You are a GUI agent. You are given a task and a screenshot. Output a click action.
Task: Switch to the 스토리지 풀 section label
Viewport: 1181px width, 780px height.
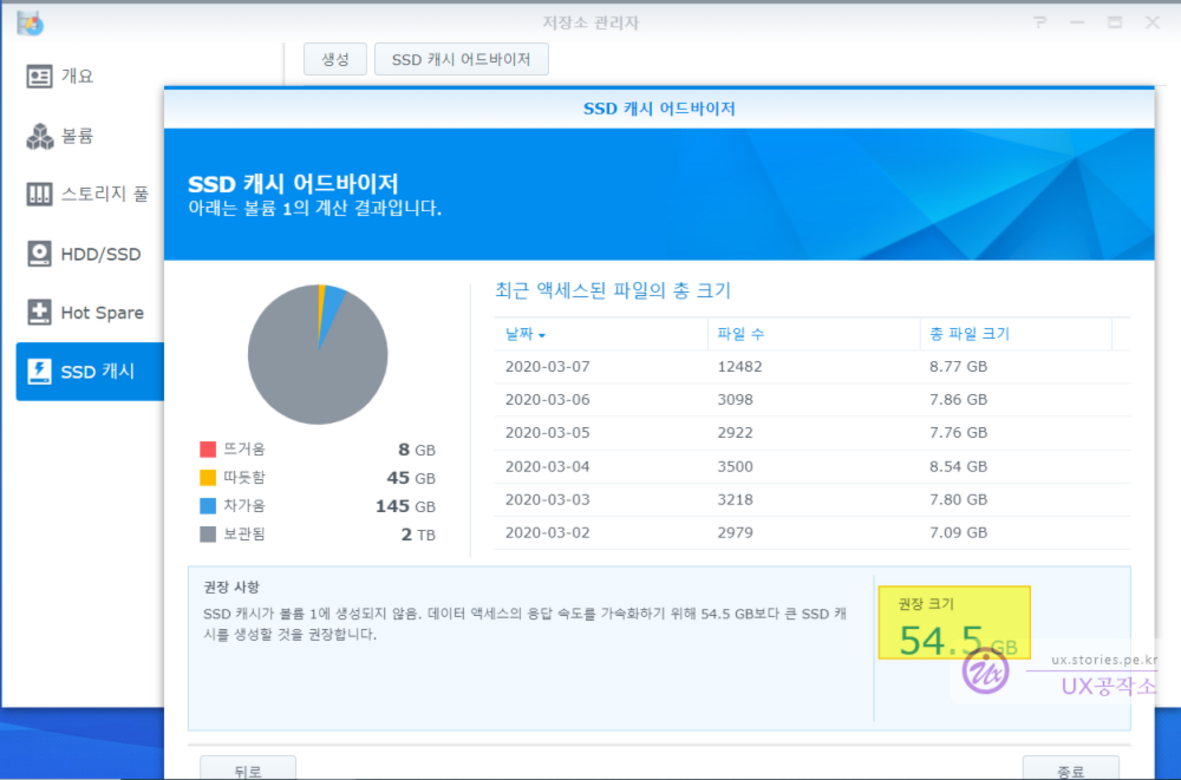coord(104,195)
